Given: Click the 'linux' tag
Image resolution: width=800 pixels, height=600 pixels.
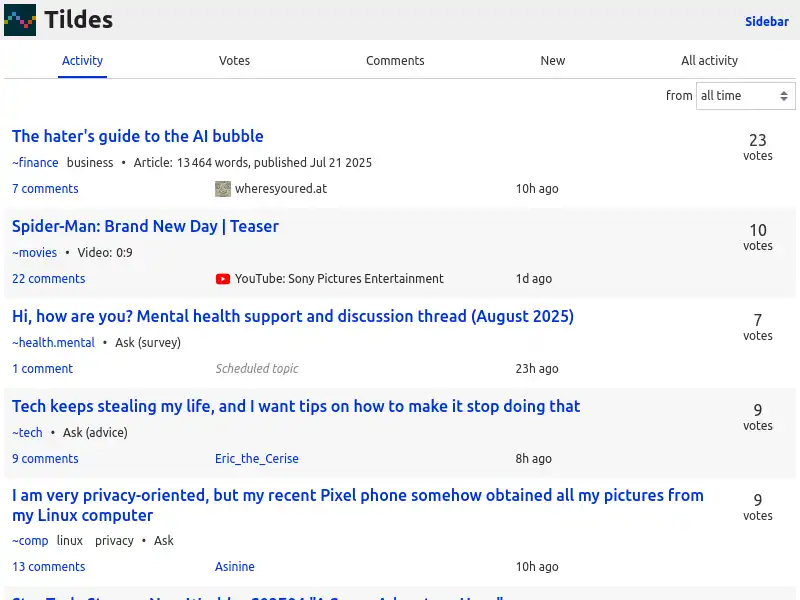Looking at the screenshot, I should tap(70, 541).
